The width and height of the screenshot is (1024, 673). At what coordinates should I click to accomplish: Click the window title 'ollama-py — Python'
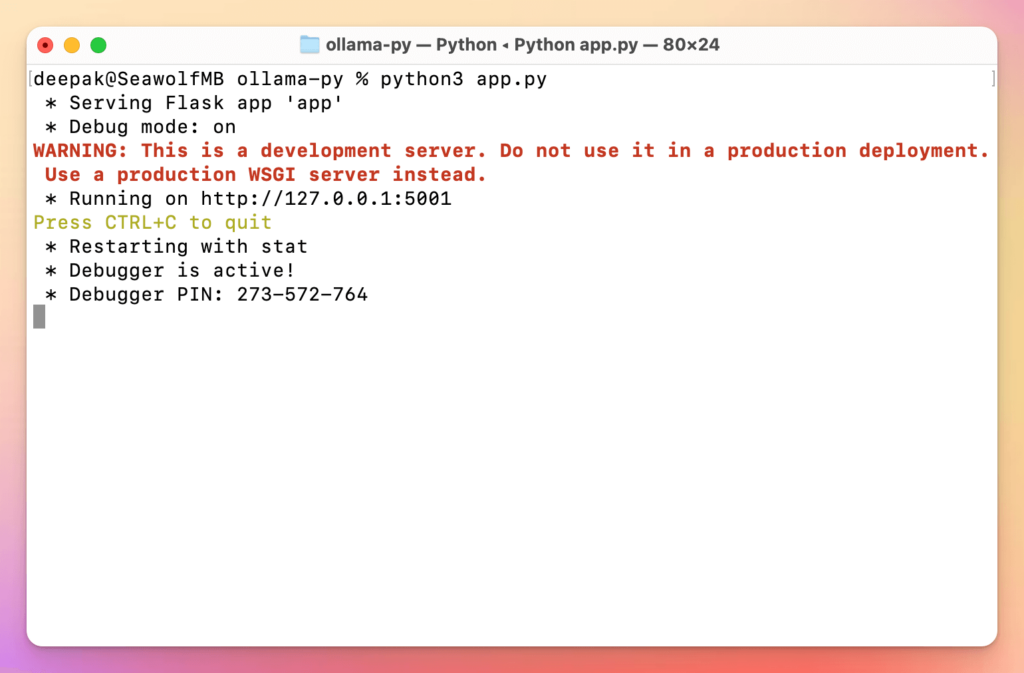pos(411,45)
